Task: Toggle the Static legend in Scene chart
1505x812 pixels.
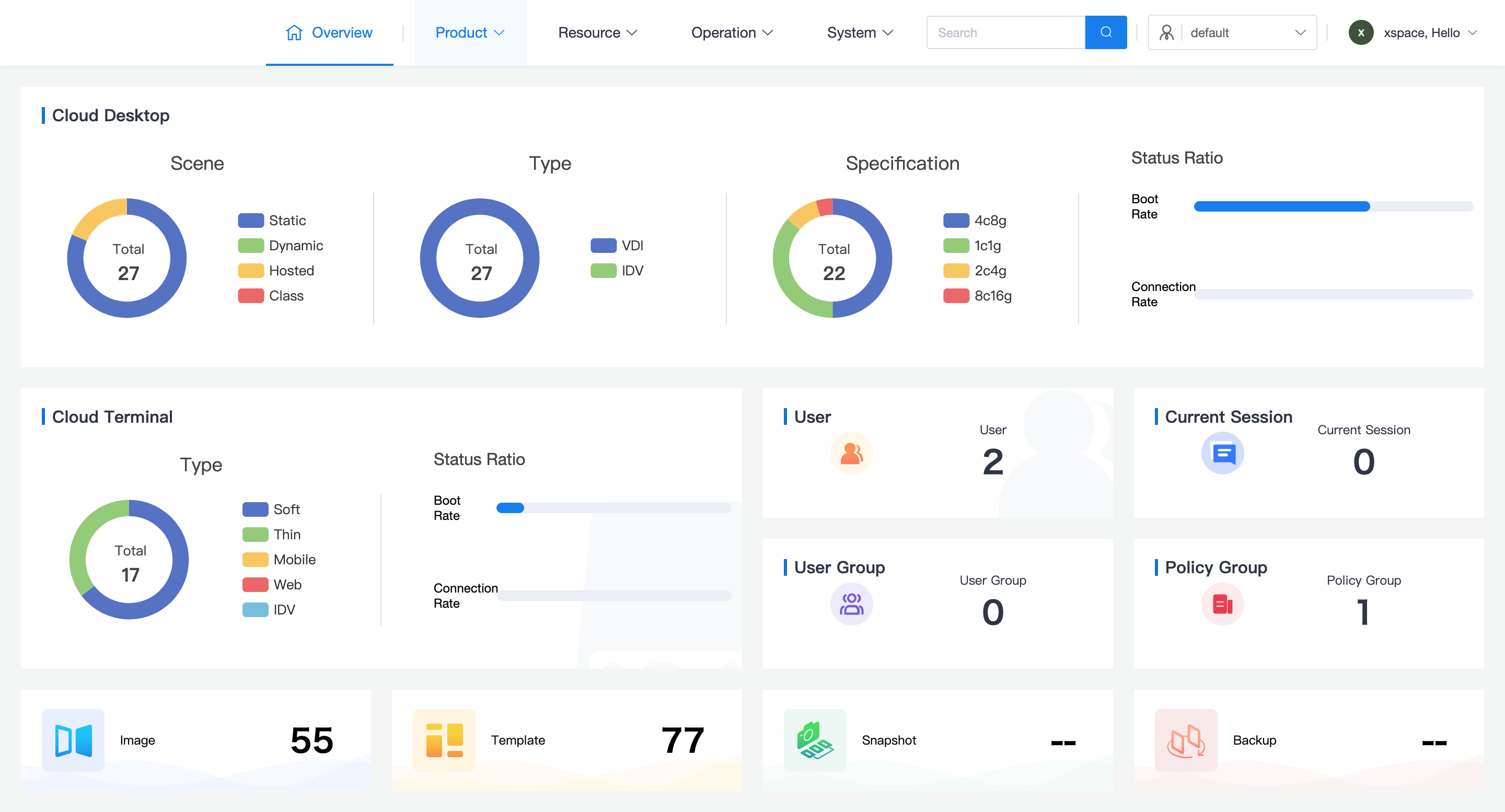Action: tap(272, 220)
